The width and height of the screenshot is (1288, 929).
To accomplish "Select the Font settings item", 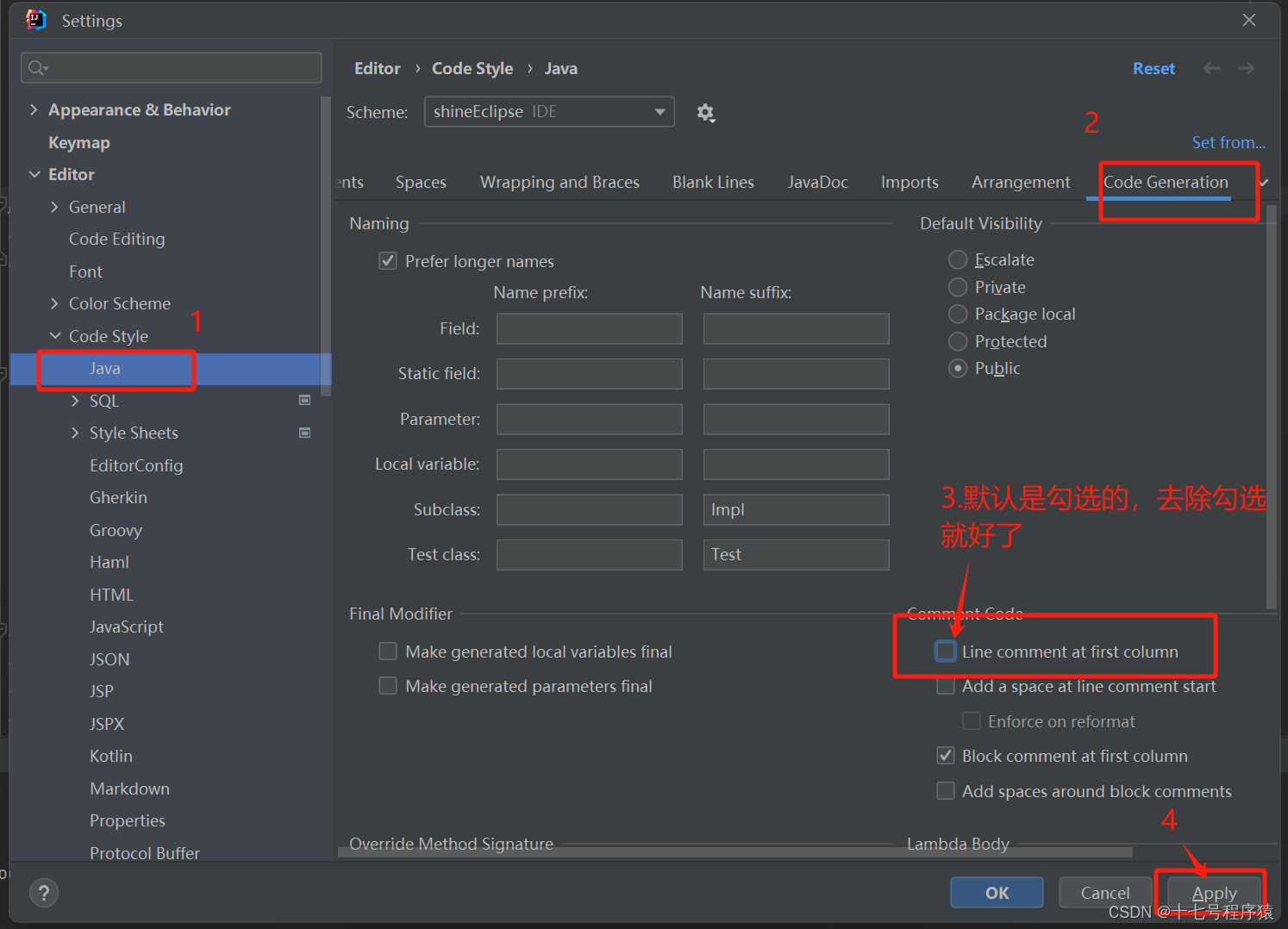I will pos(85,271).
